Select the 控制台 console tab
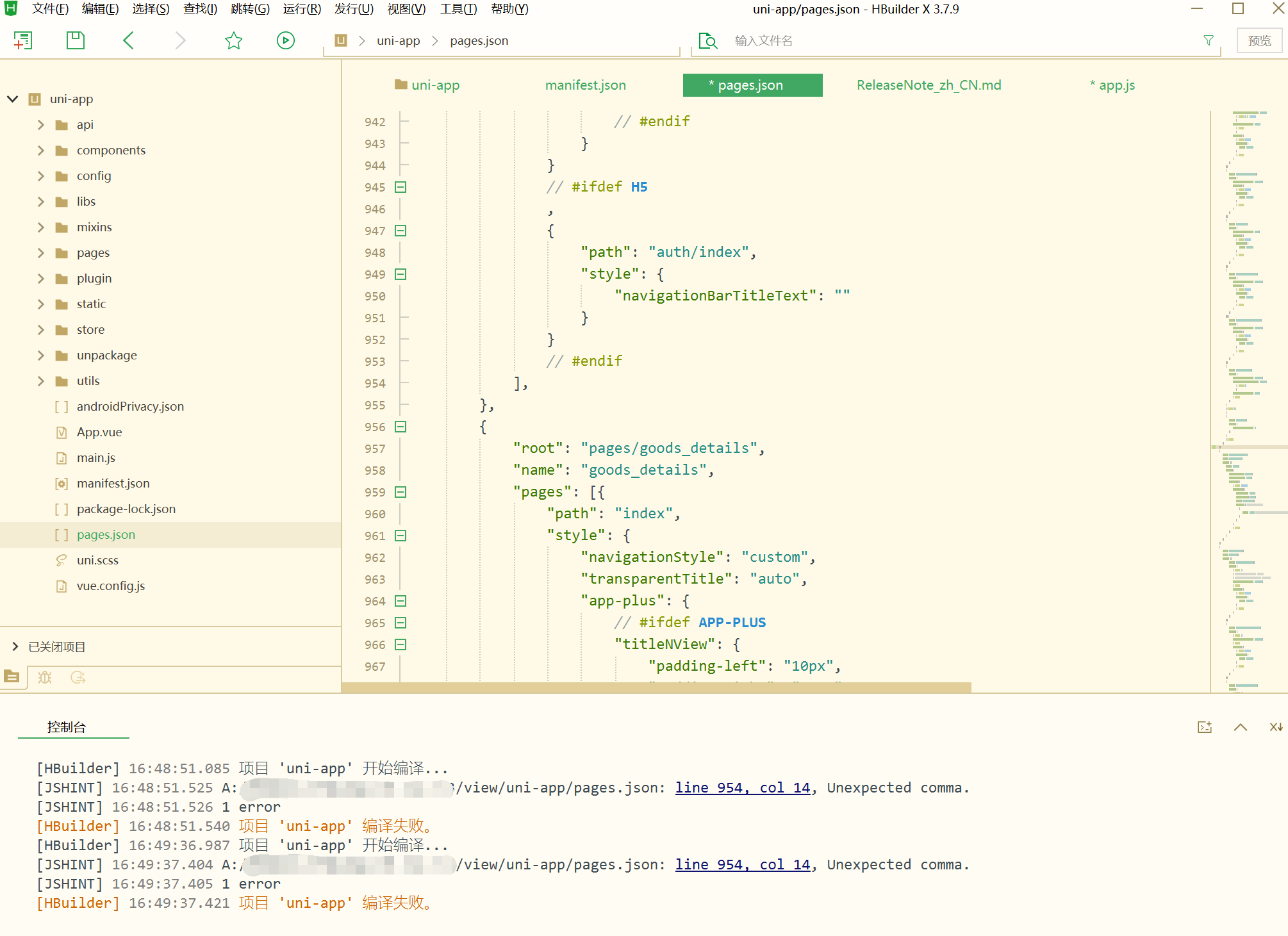 click(x=67, y=727)
